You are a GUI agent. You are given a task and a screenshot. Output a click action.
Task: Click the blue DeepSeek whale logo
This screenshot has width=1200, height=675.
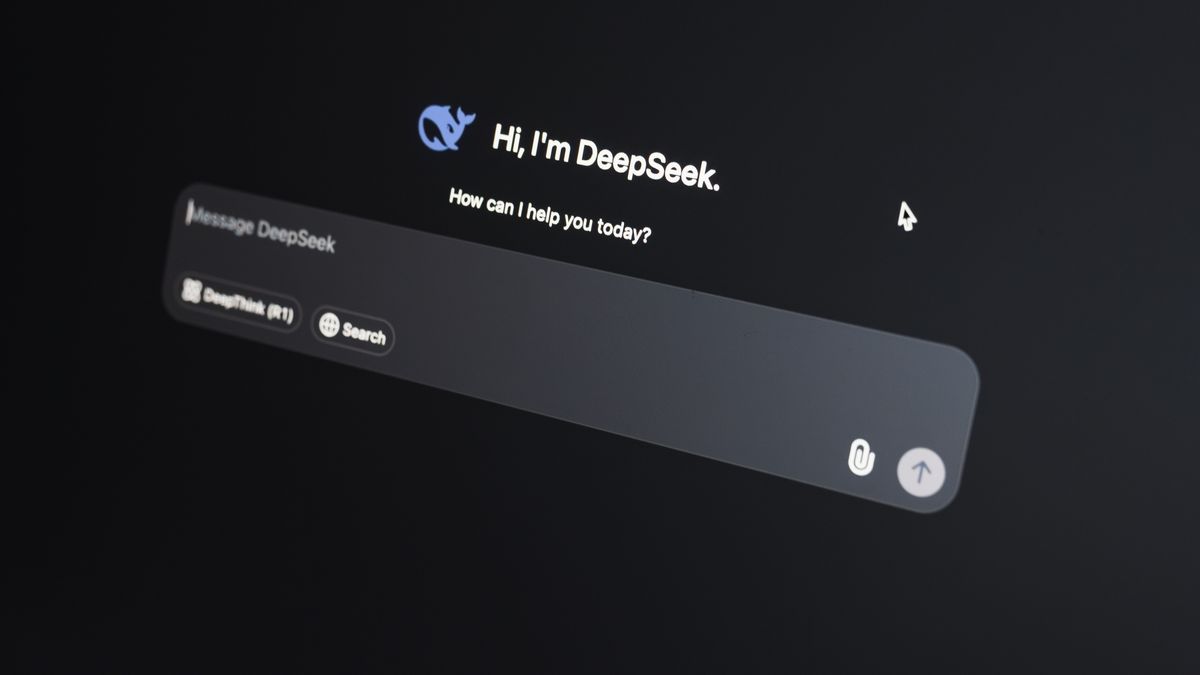point(446,126)
